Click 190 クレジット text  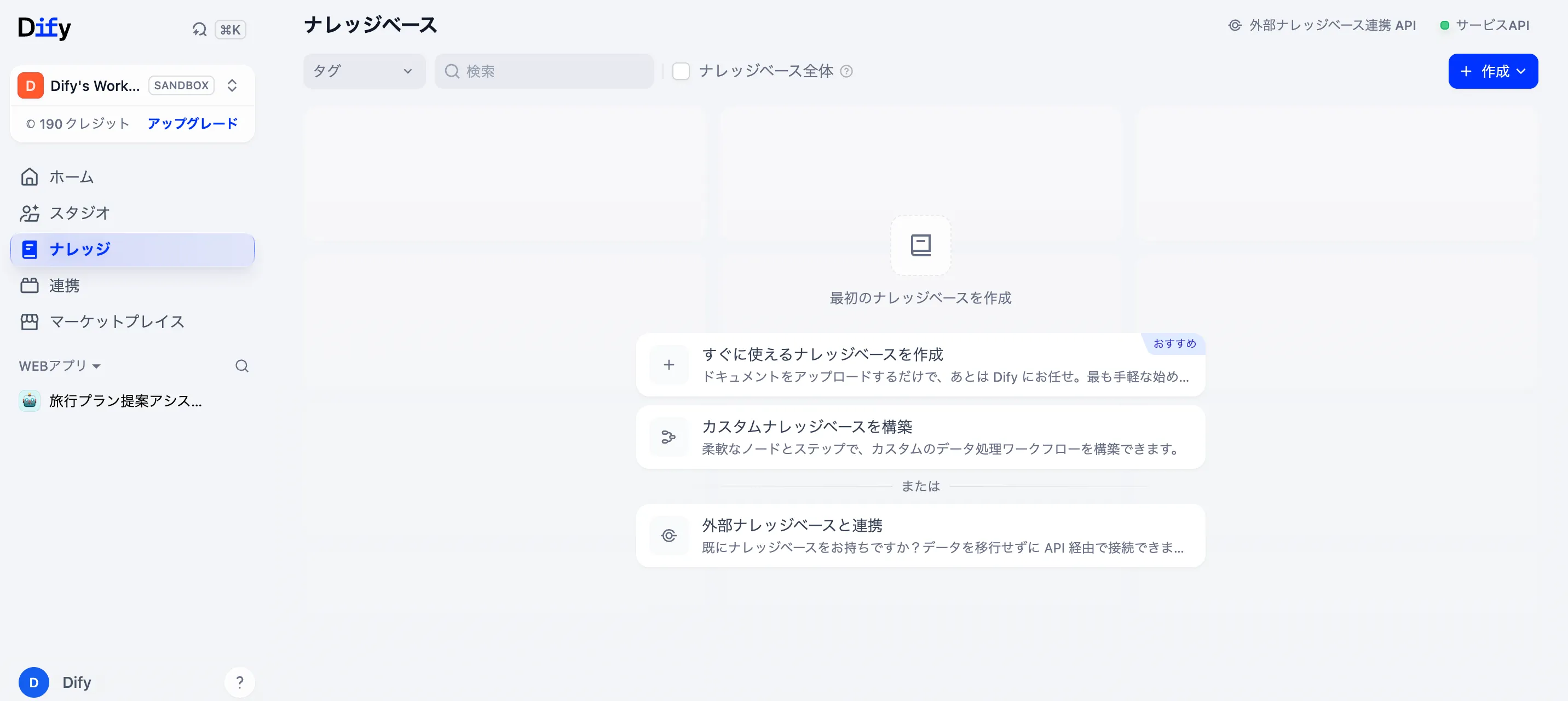77,124
